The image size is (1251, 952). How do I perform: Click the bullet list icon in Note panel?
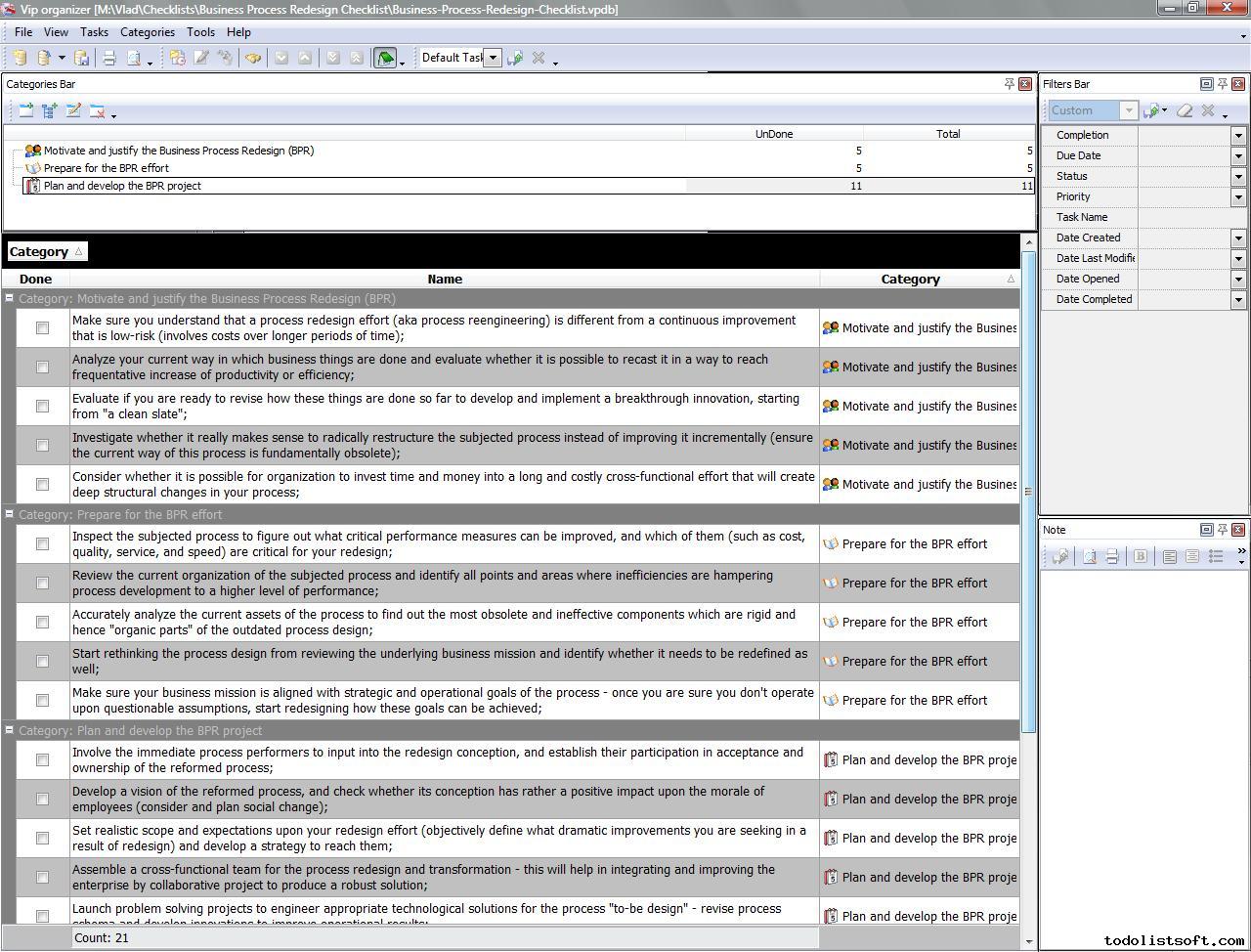pos(1216,556)
